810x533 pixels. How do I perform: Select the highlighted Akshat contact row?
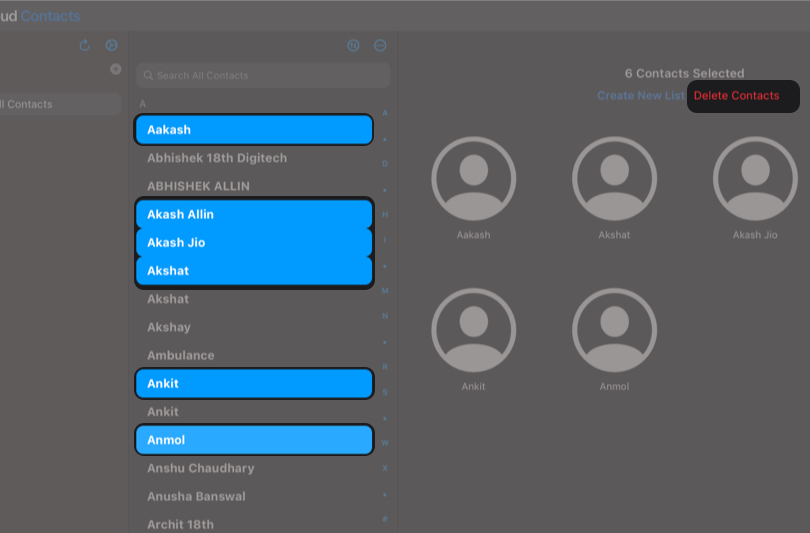tap(254, 271)
